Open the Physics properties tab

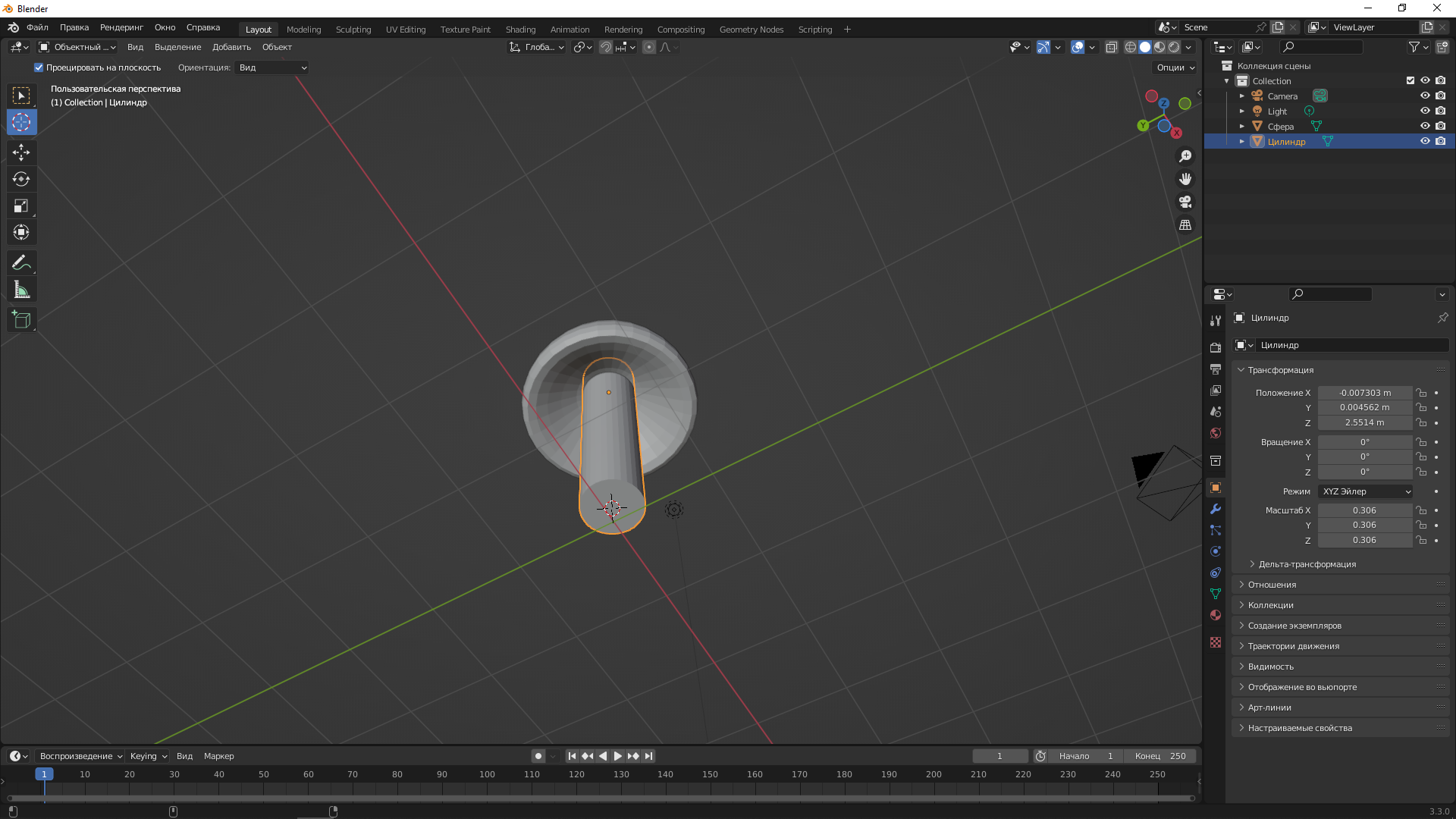[1216, 551]
